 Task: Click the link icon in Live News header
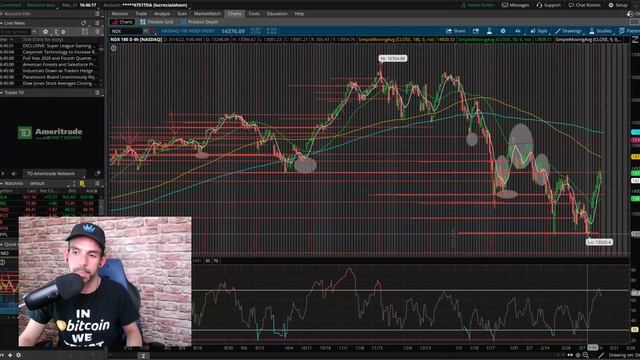click(84, 23)
